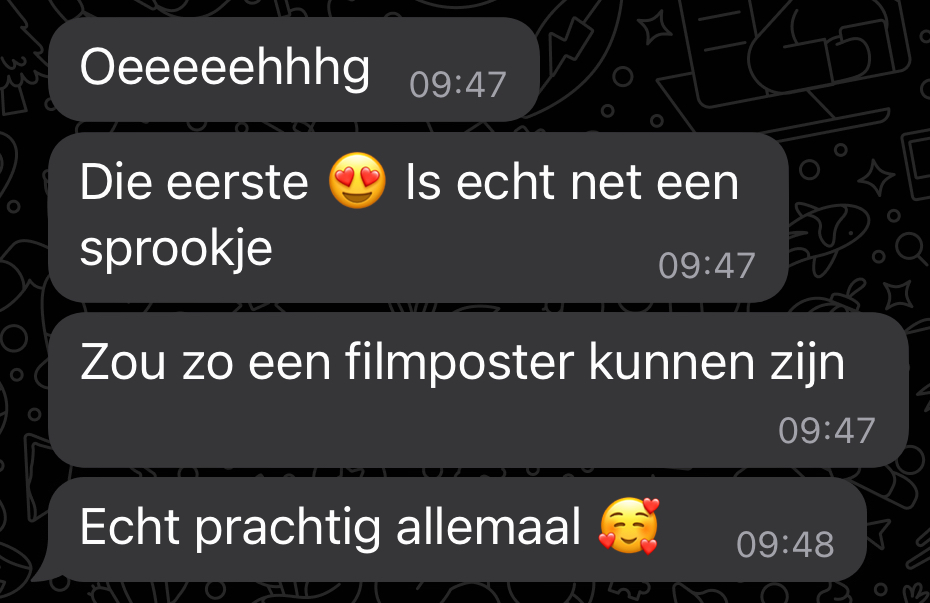The image size is (930, 603).
Task: Select the 'Oeeeeehhhg' message bubble
Action: [x=294, y=69]
